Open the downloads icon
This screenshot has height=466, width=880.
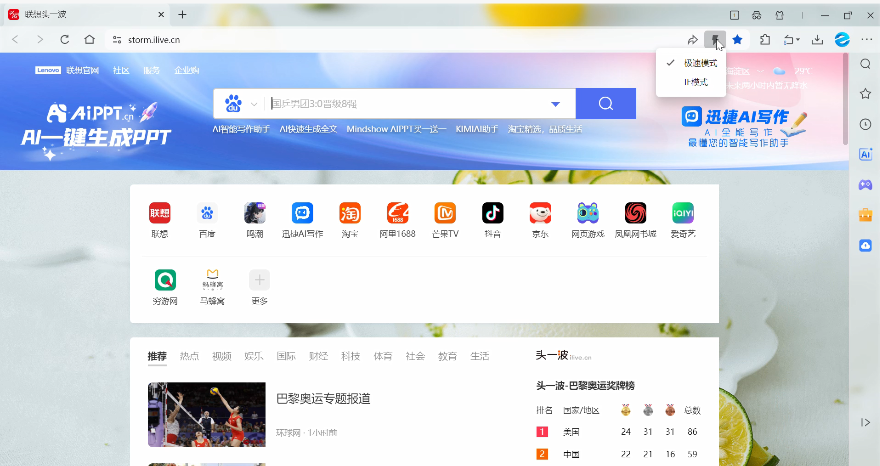click(x=818, y=39)
